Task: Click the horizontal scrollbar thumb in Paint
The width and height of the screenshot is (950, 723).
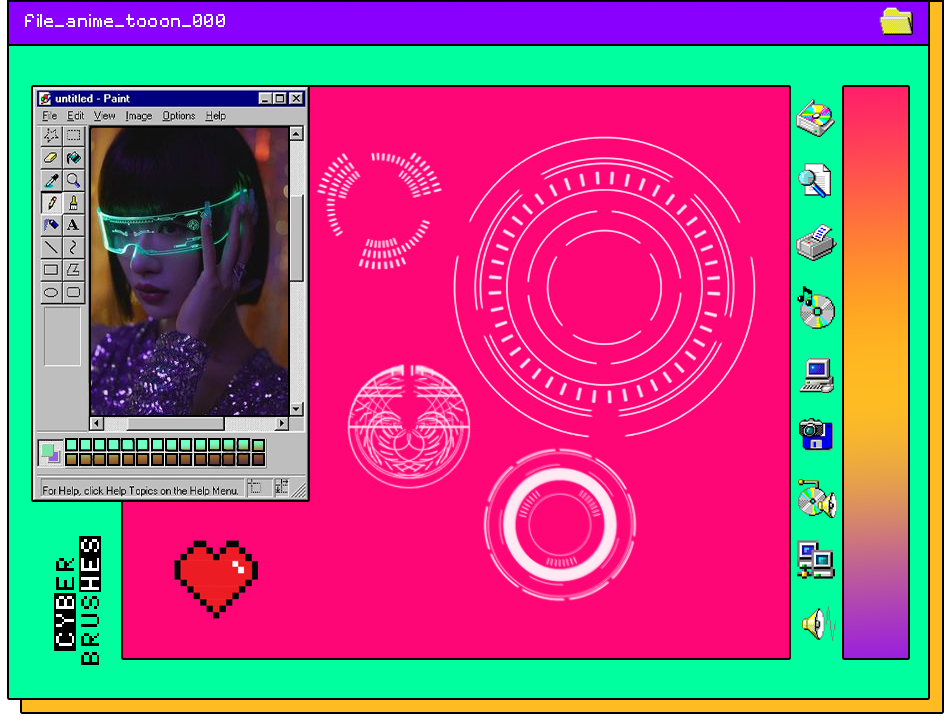Action: [176, 423]
